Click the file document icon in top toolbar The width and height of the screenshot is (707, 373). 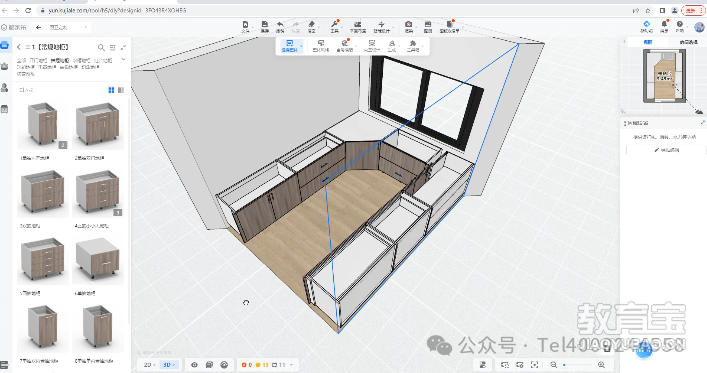pyautogui.click(x=245, y=24)
